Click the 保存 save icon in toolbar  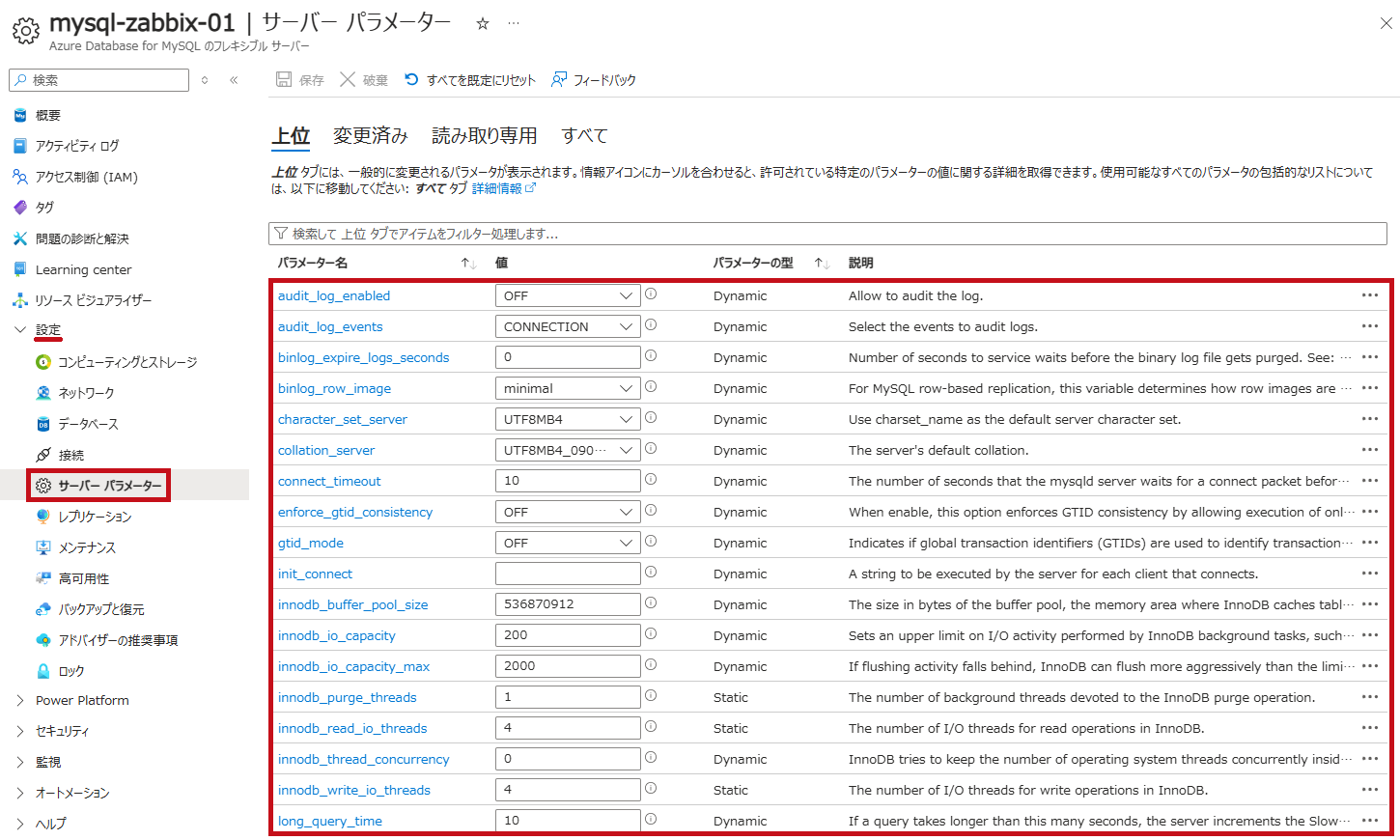coord(283,80)
